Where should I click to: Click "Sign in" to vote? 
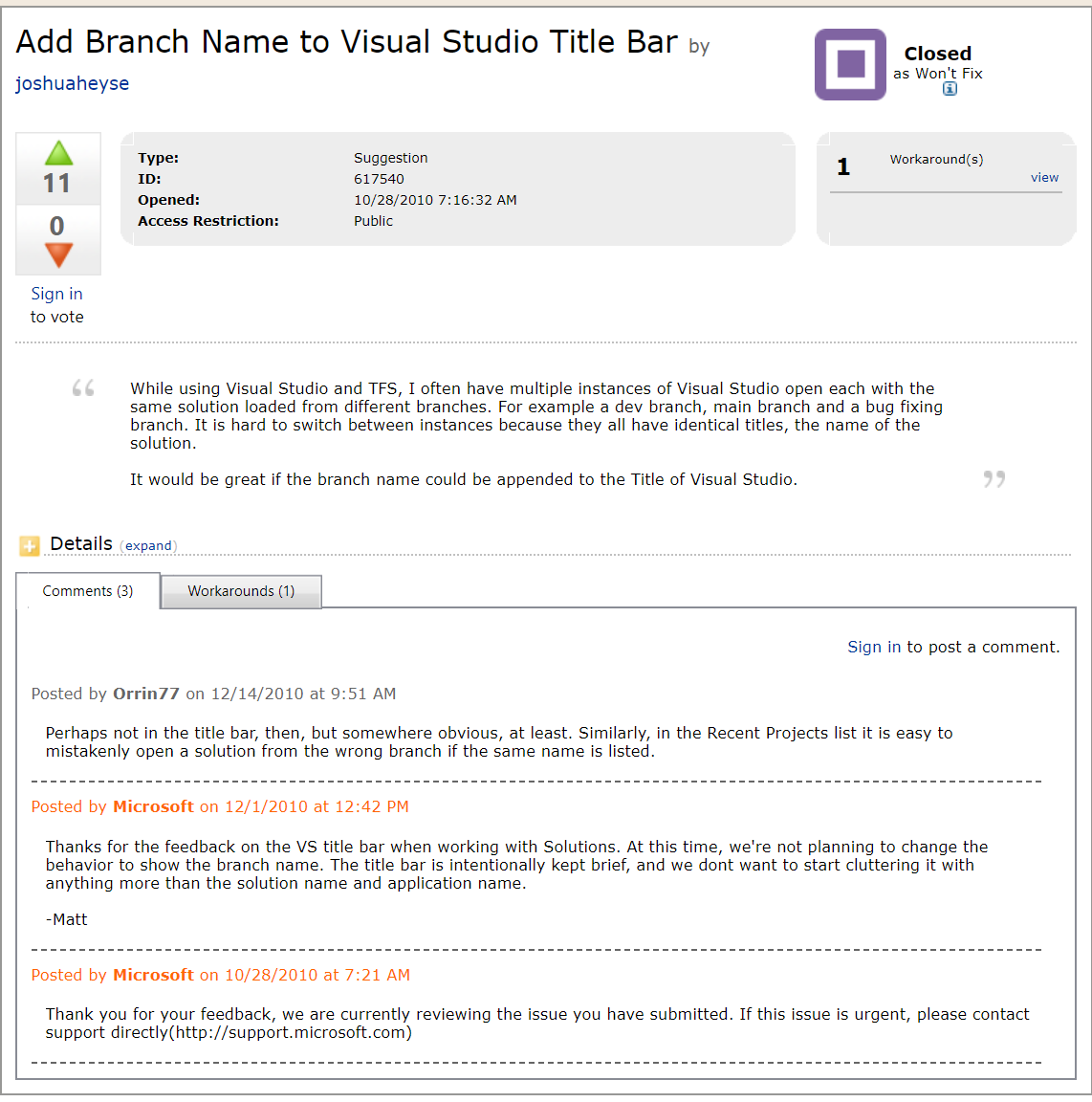point(56,294)
